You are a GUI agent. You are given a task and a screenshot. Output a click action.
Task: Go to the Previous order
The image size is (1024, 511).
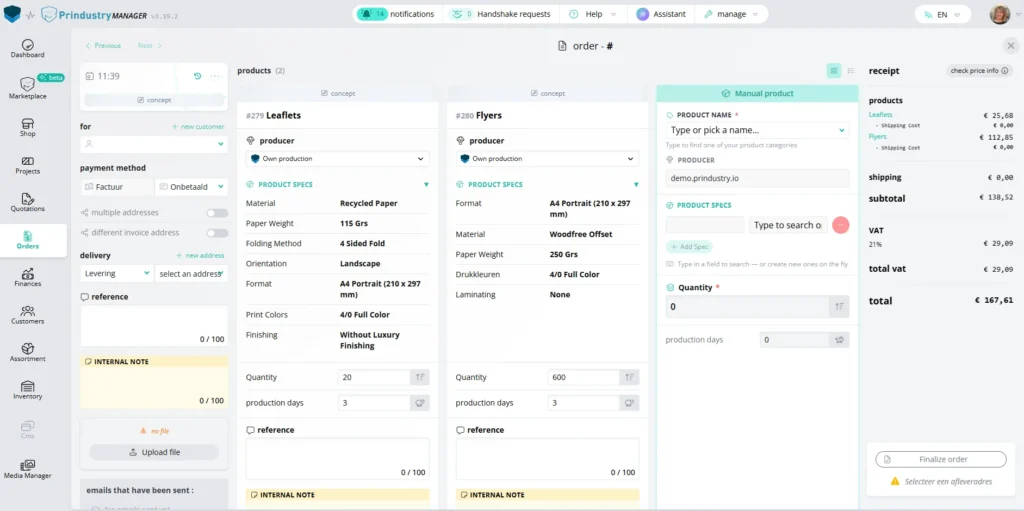pyautogui.click(x=103, y=46)
